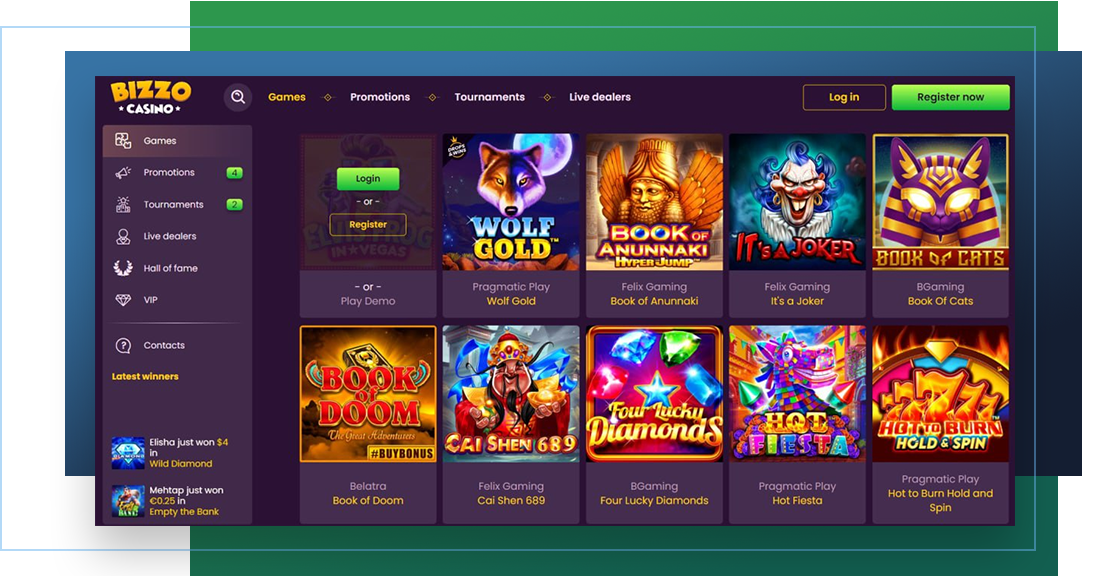Open the VIP diamond icon
The width and height of the screenshot is (1099, 576).
pos(123,300)
